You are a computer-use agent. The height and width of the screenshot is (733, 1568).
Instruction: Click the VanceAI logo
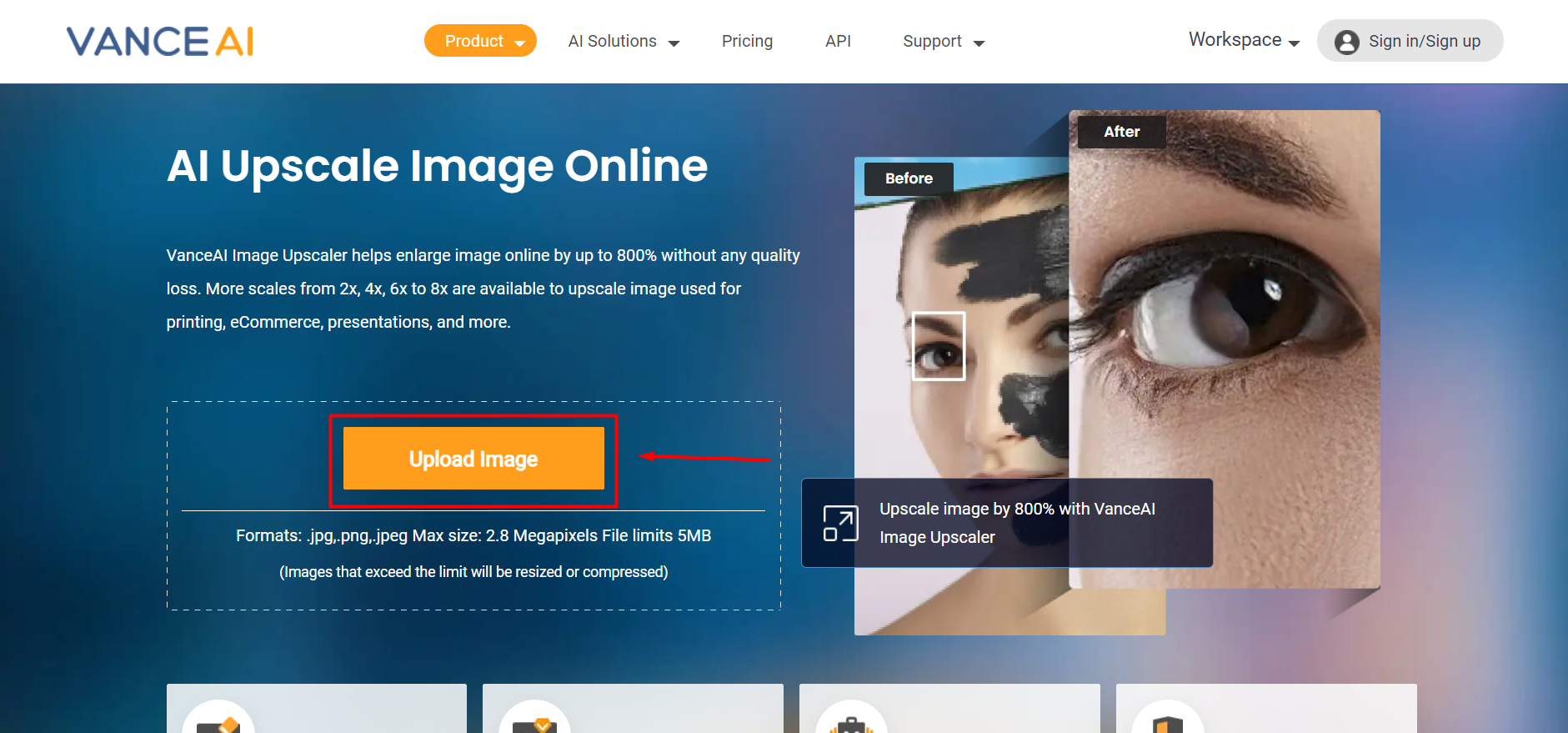pos(160,41)
